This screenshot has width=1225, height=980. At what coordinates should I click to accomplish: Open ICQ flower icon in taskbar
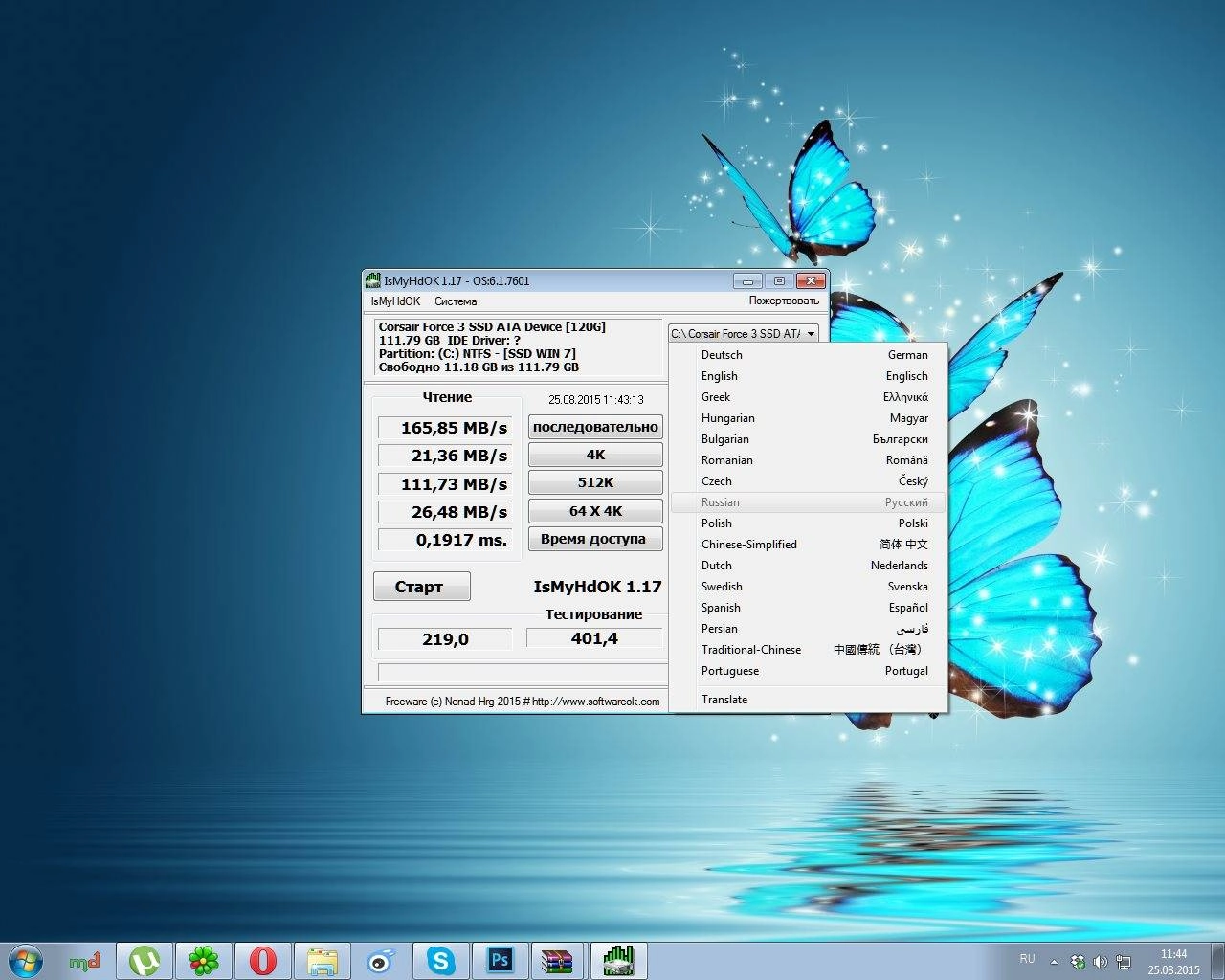point(203,961)
